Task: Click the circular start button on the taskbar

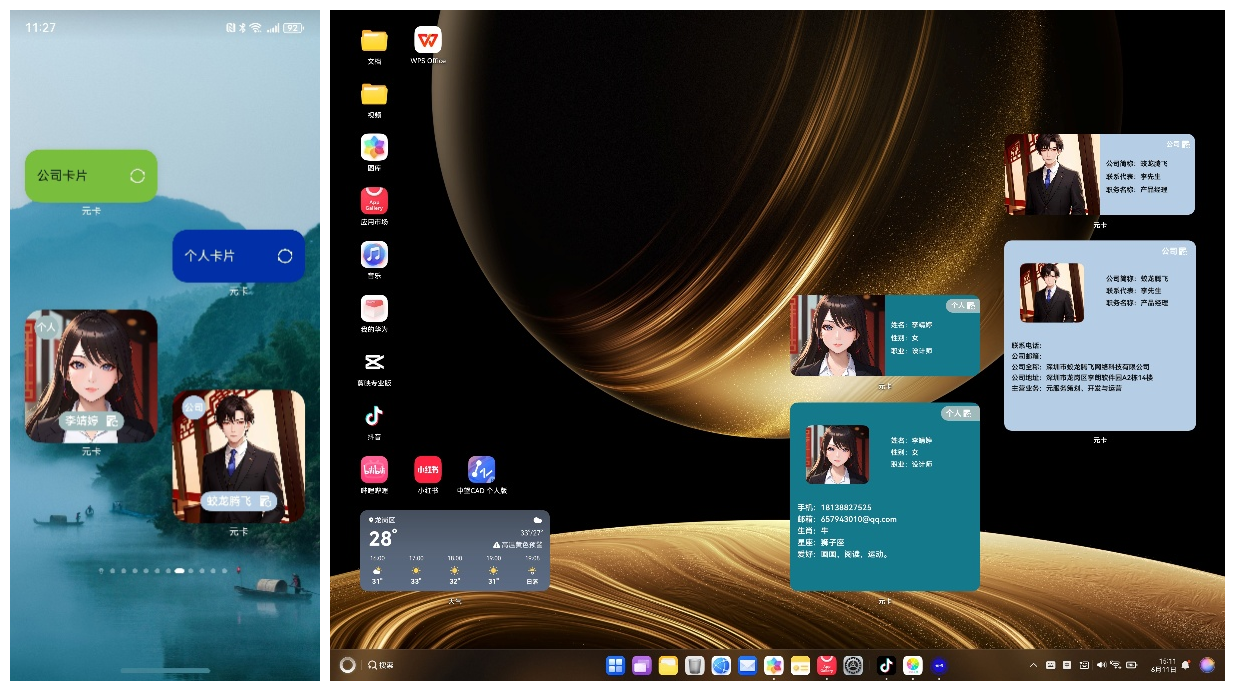Action: (348, 665)
